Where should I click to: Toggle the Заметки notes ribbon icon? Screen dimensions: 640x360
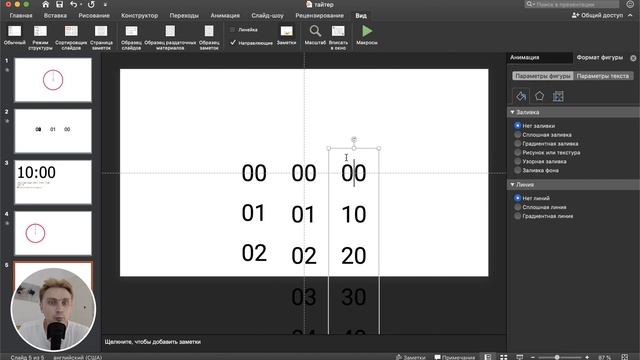coord(286,36)
